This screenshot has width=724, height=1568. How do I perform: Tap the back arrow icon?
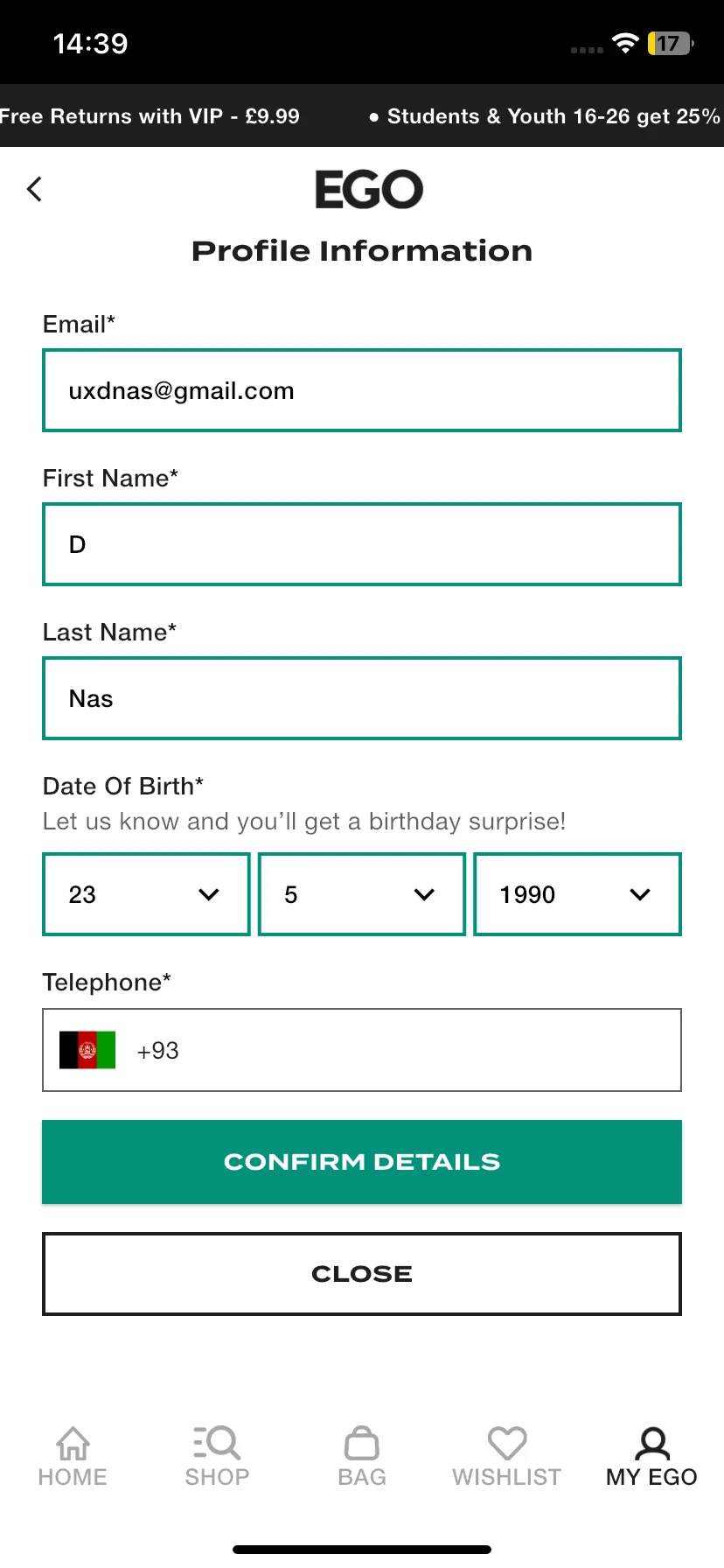pos(34,189)
